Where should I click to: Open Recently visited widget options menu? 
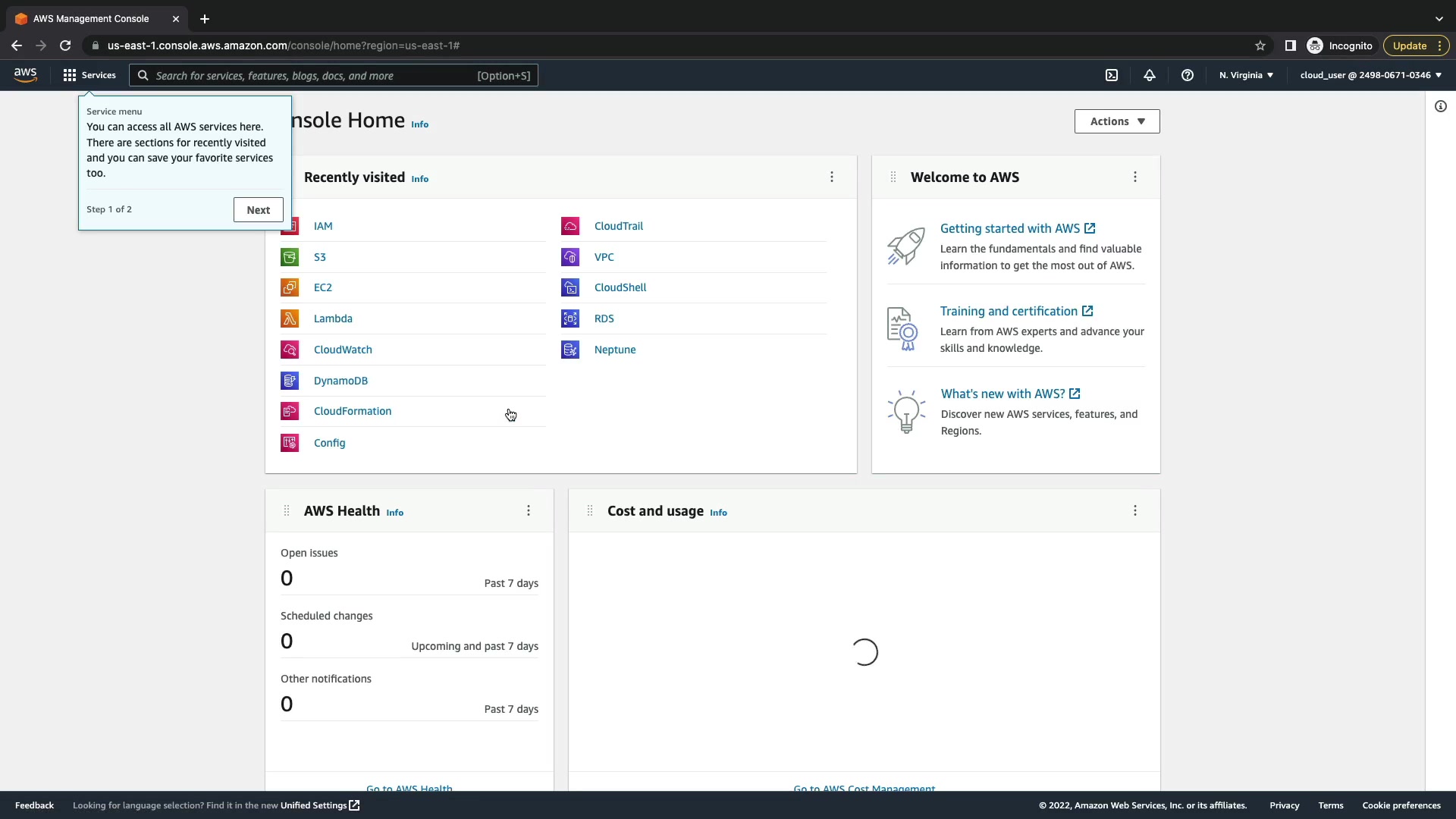[832, 177]
